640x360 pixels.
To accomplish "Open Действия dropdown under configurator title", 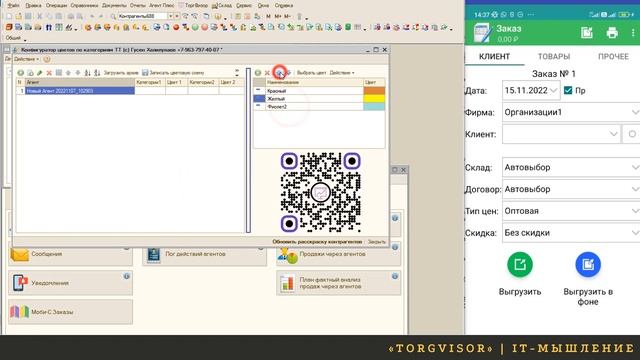I will coord(27,59).
